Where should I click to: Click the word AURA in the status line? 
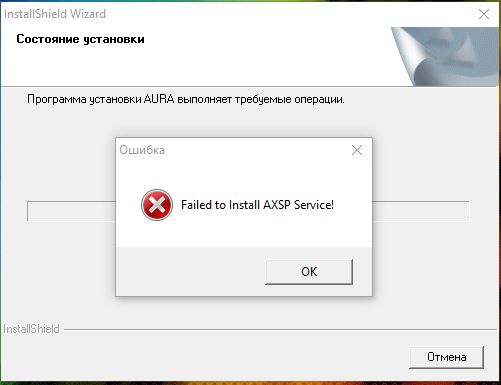coord(159,99)
